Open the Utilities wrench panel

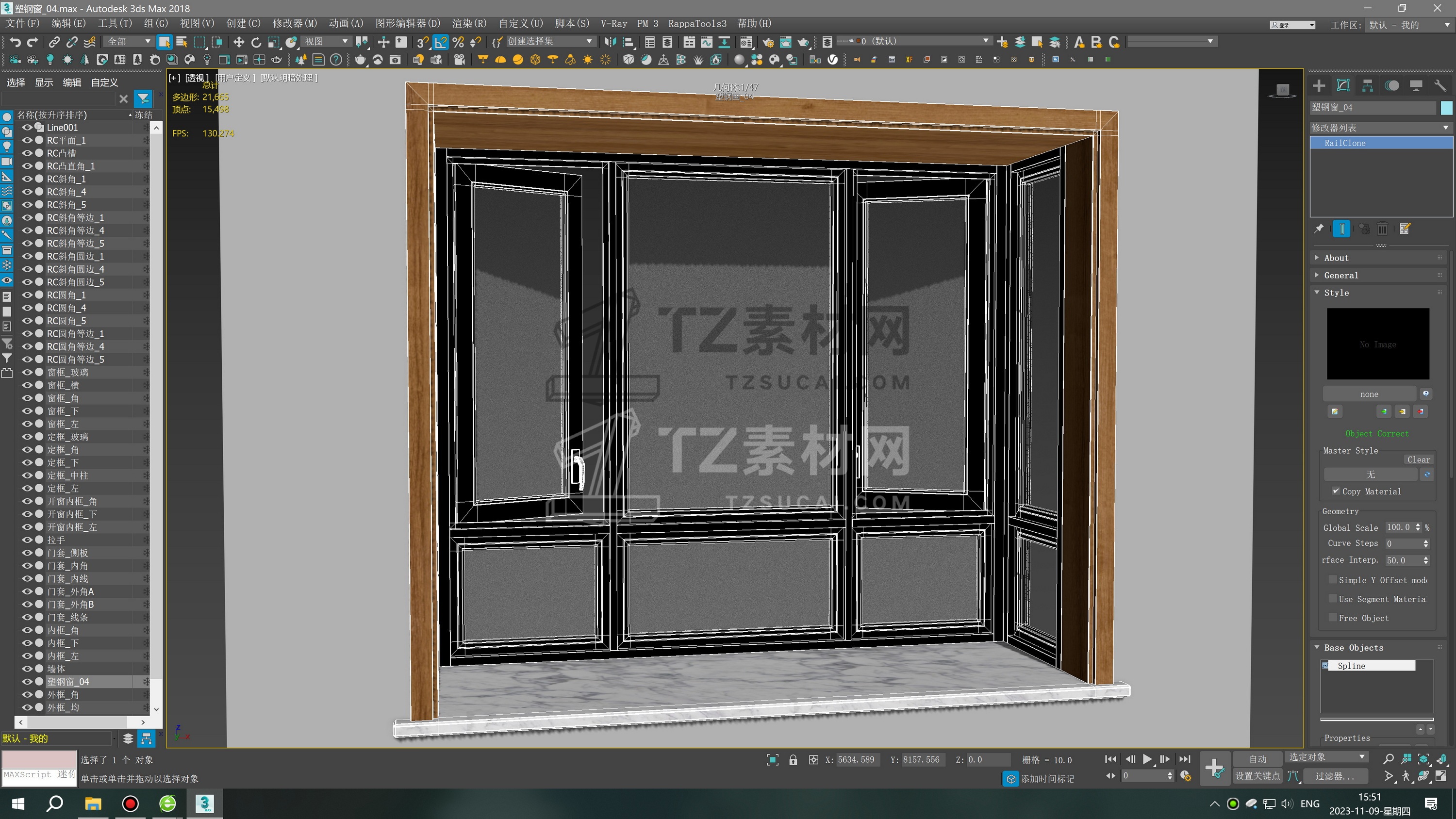(1439, 86)
